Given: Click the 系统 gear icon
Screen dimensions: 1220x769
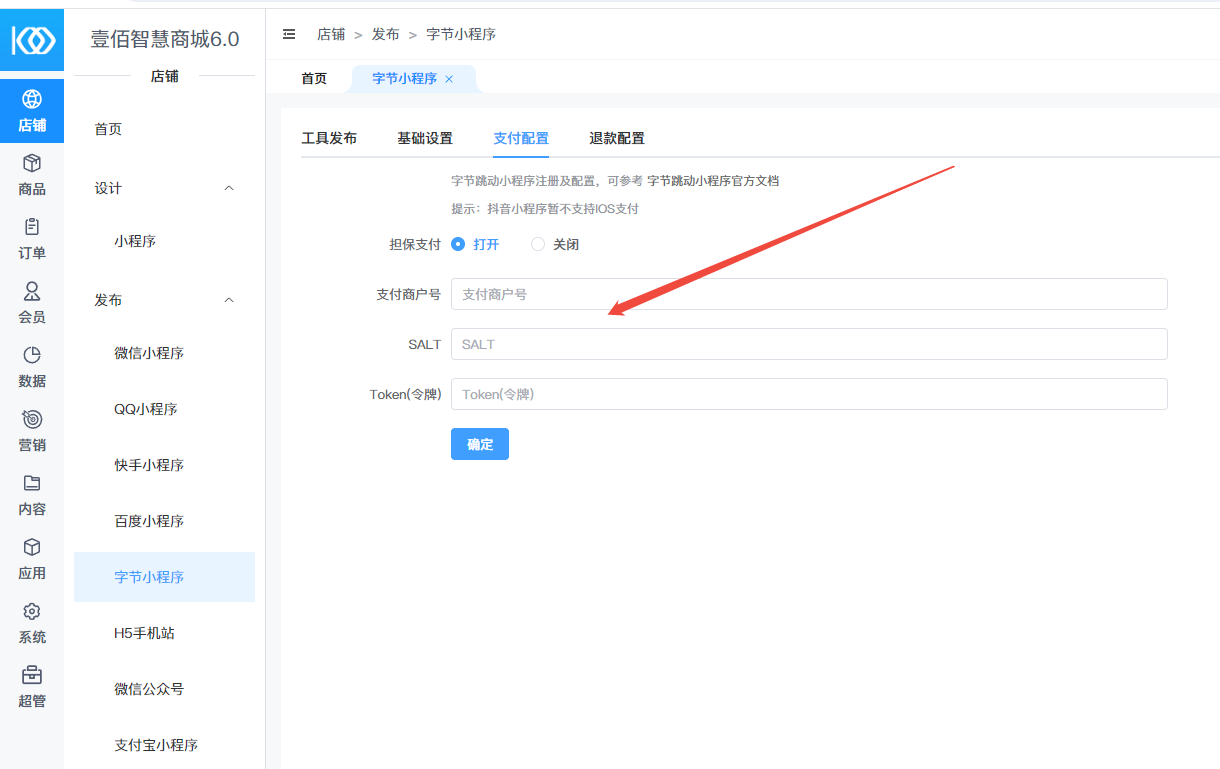Looking at the screenshot, I should click(32, 612).
